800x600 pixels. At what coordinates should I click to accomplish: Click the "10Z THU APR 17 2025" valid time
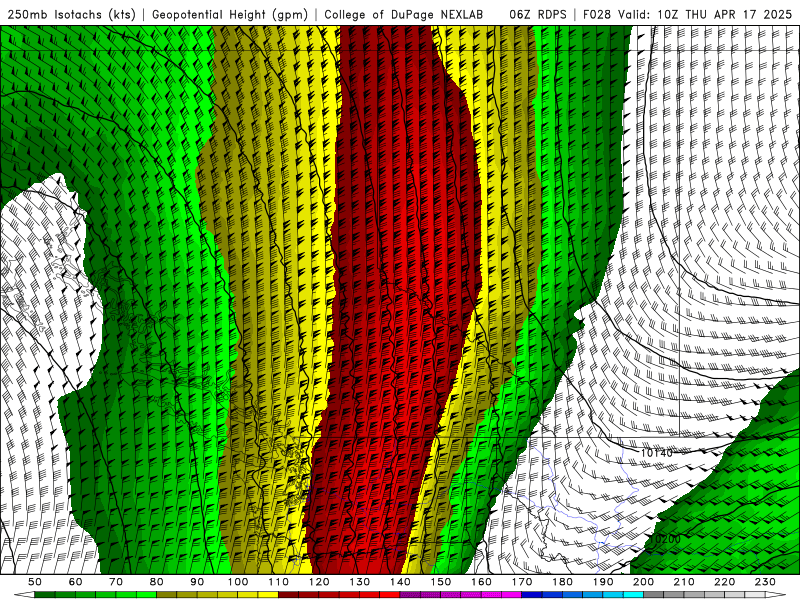pos(724,15)
